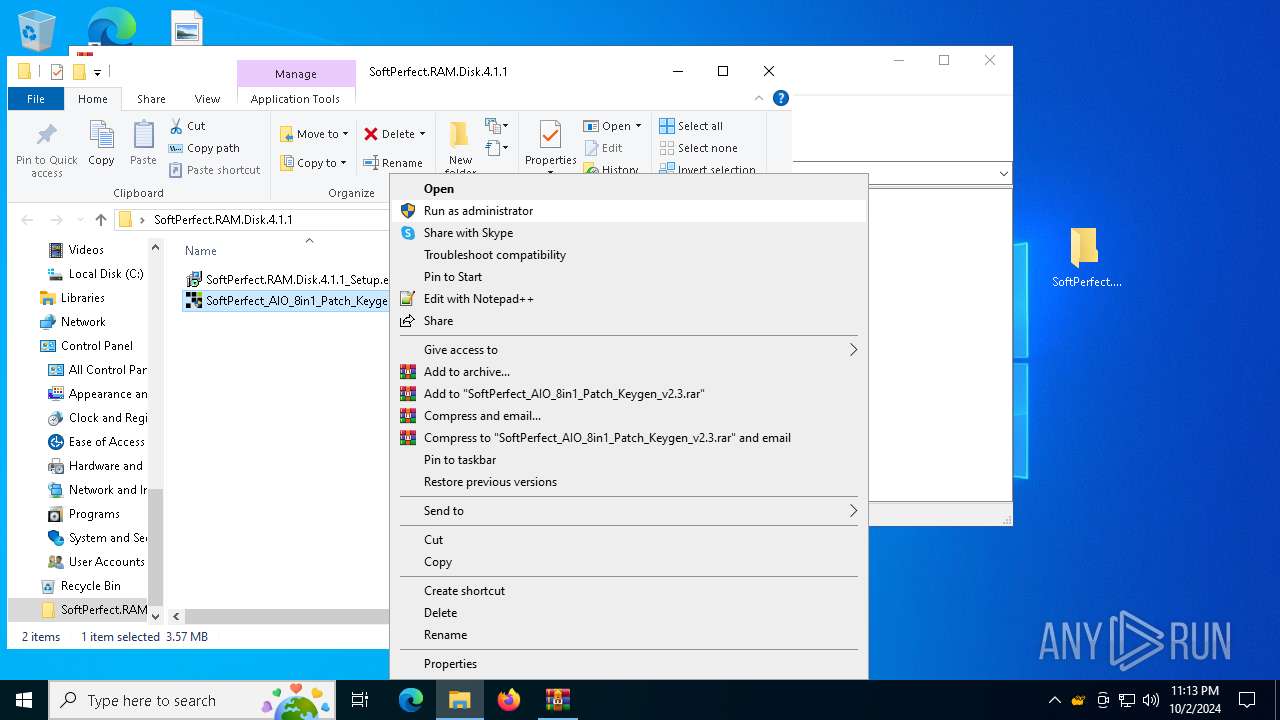Click the Rename ribbon button

click(393, 163)
